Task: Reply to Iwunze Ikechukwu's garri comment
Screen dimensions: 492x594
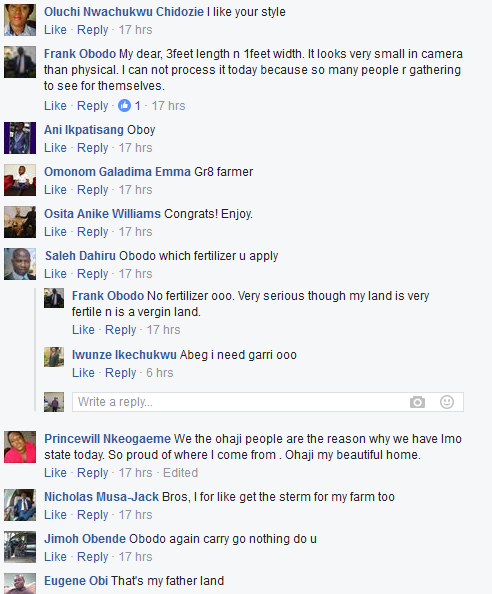Action: (x=120, y=373)
